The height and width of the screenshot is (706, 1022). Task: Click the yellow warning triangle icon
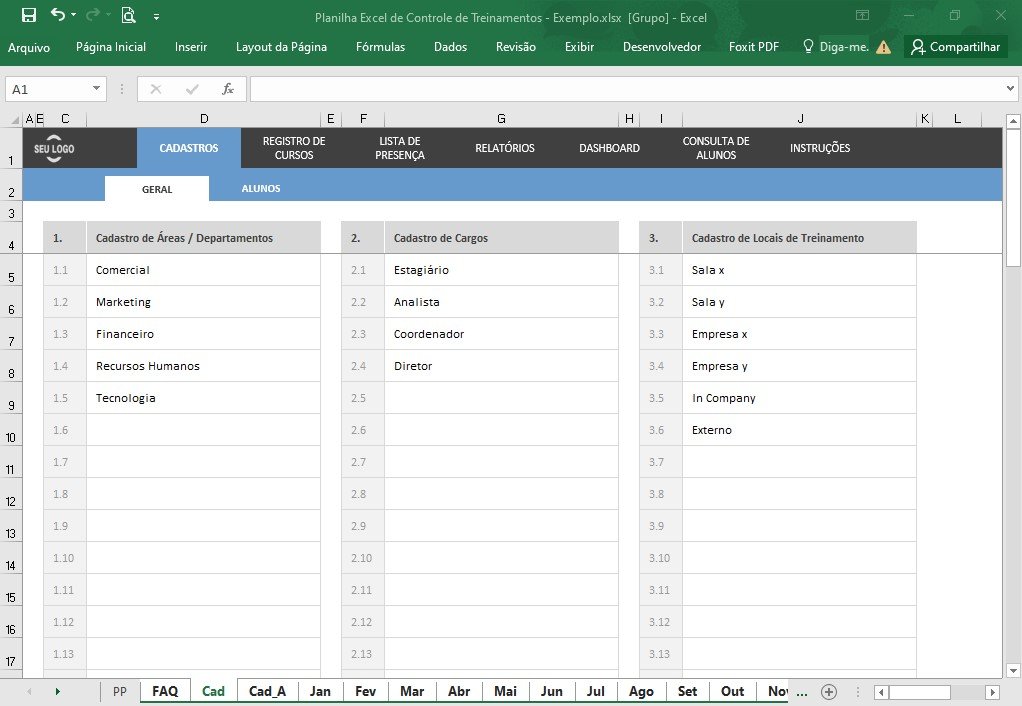[883, 47]
